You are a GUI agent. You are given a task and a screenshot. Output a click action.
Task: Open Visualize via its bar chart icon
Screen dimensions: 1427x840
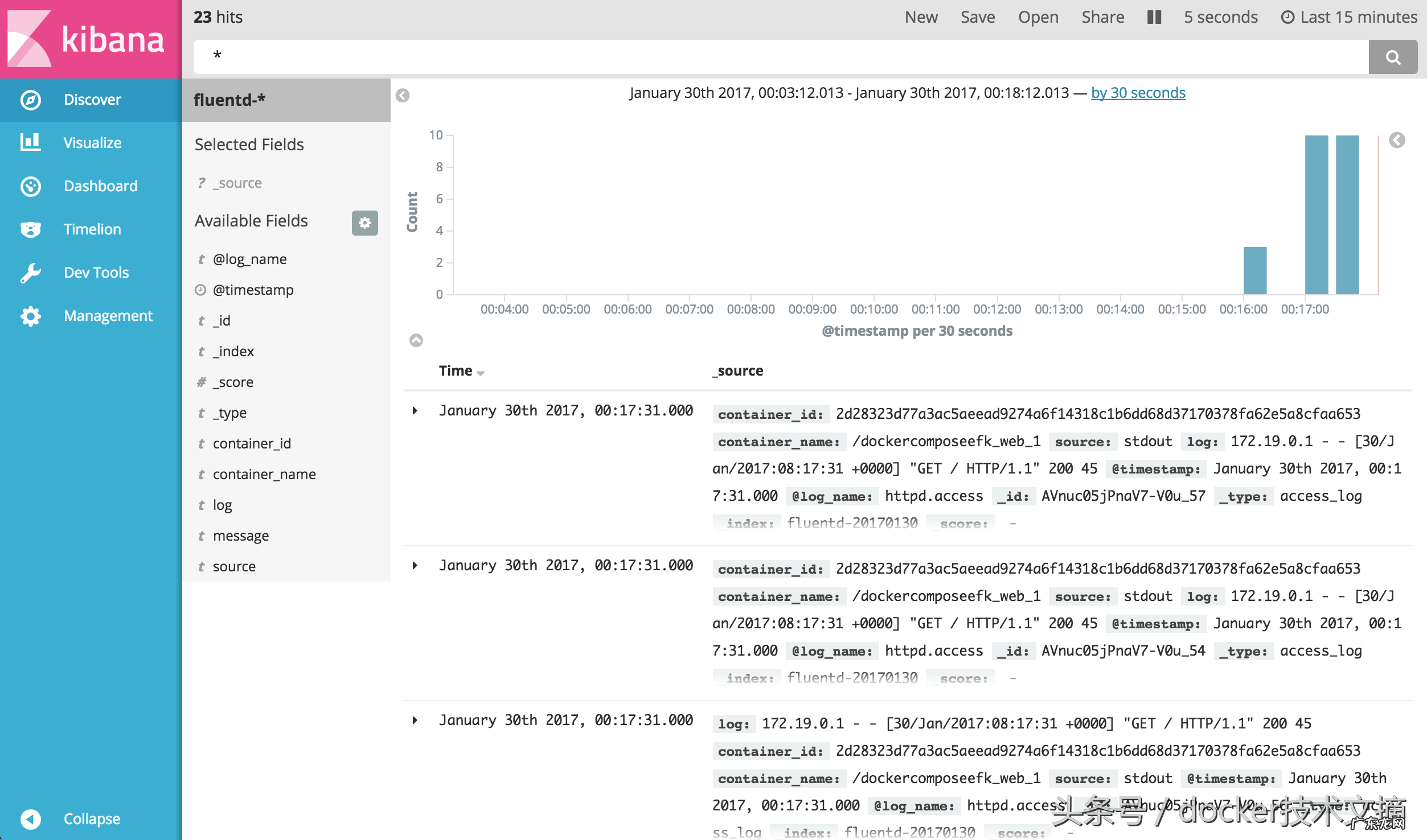(x=31, y=142)
